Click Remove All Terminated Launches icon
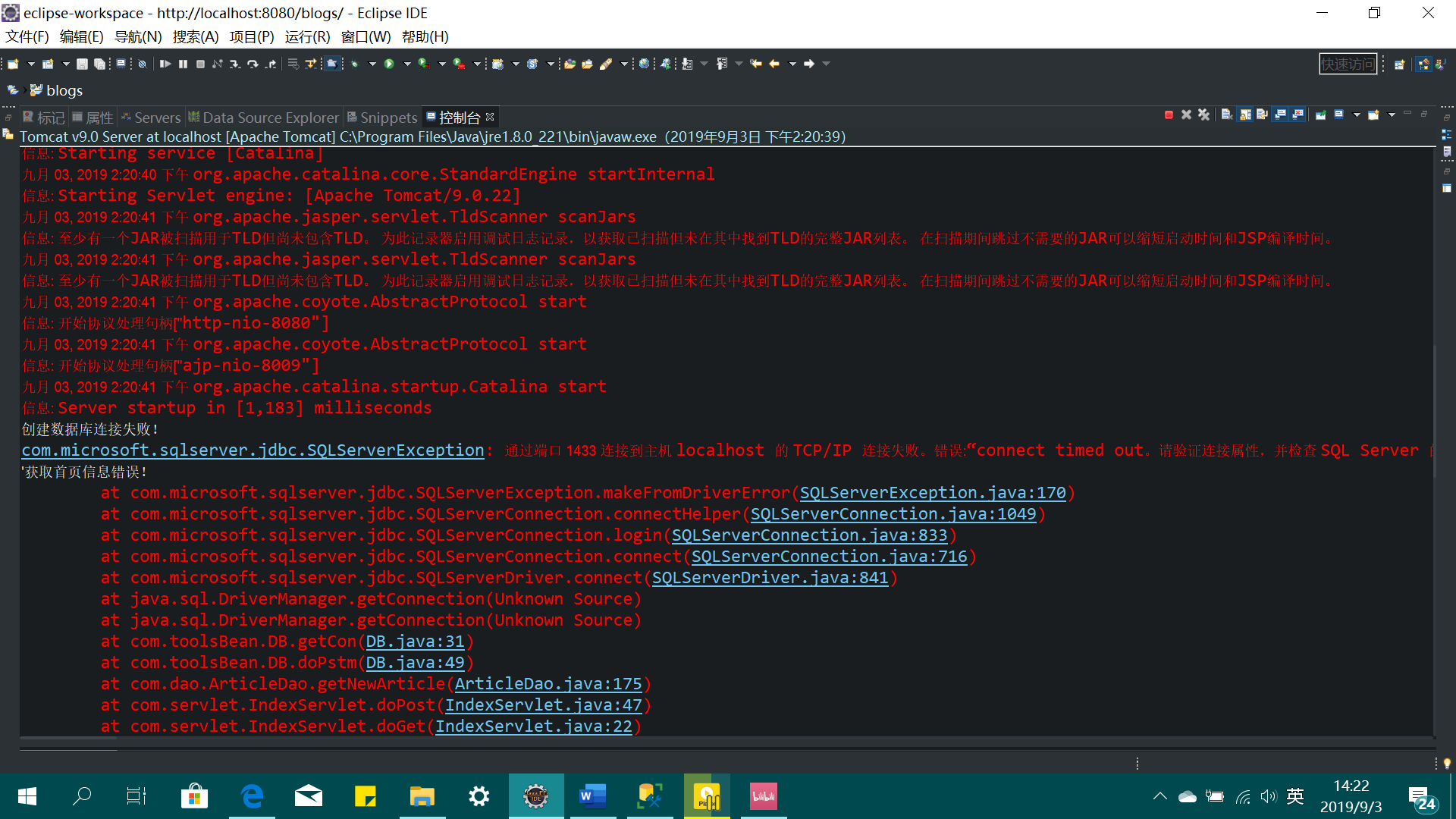 [x=1203, y=115]
